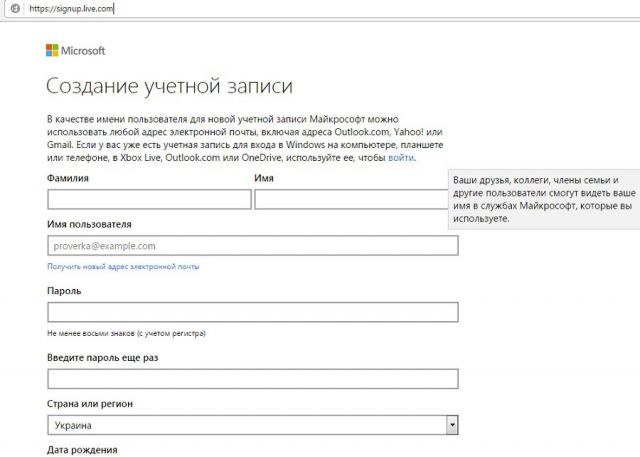Focus the Фамилия input field

pos(149,200)
